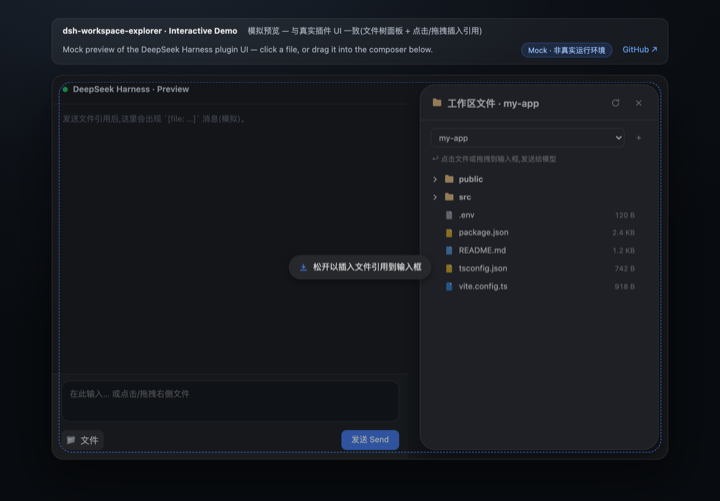Click the 松开以插入文件引用到输入框 hint text
Screen dimensions: 720x501
click(x=367, y=267)
